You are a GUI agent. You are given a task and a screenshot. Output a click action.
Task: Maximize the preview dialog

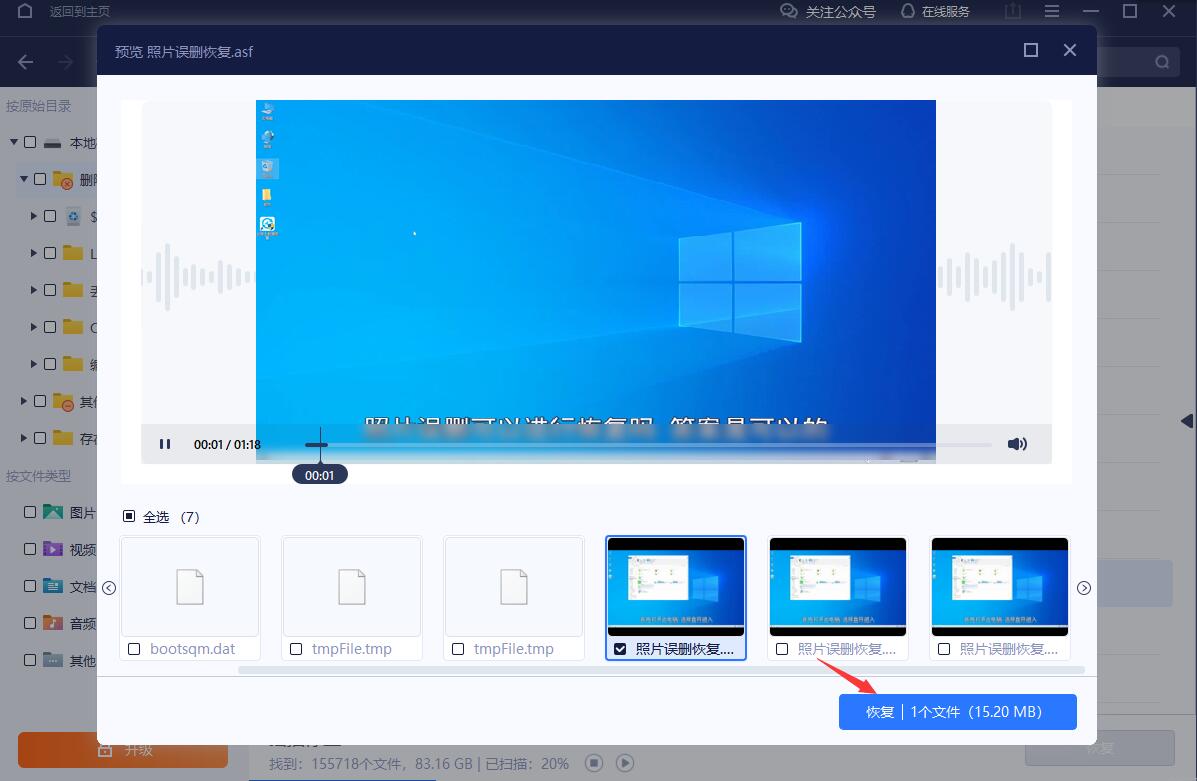(1031, 50)
